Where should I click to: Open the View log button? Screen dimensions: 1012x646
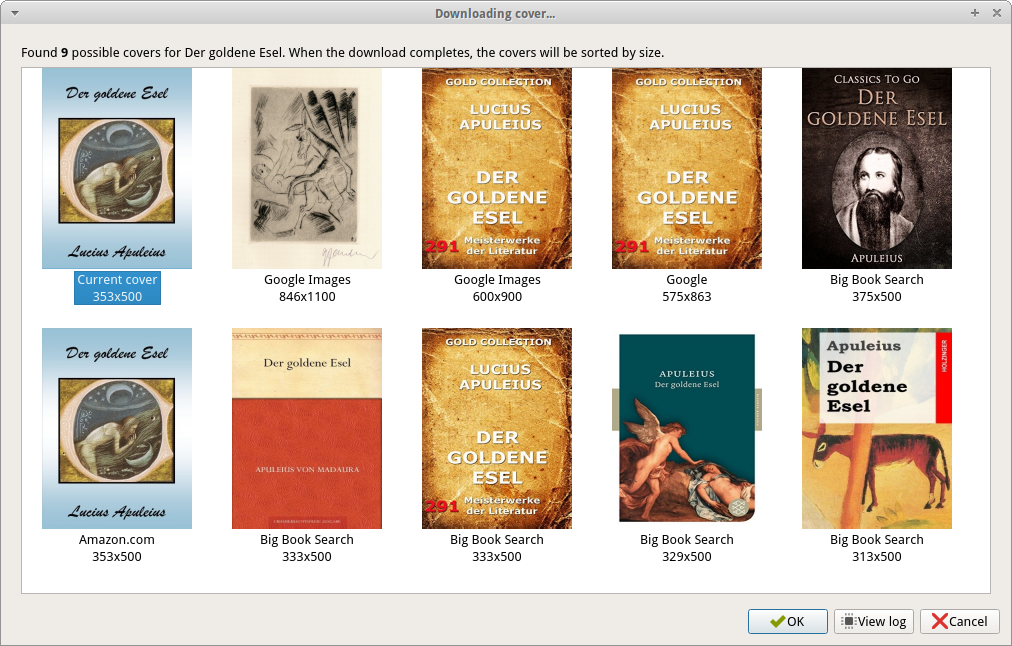pyautogui.click(x=874, y=621)
